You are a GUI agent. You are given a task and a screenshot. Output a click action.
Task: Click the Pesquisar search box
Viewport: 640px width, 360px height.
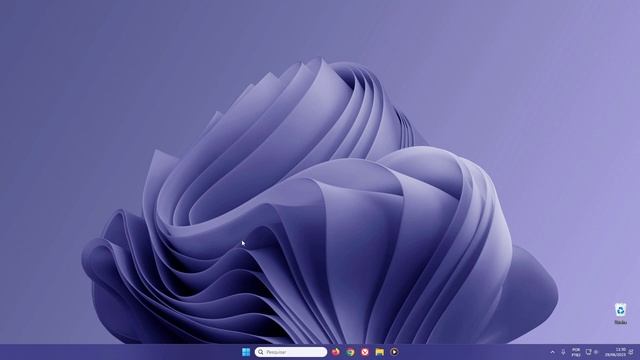[x=291, y=352]
